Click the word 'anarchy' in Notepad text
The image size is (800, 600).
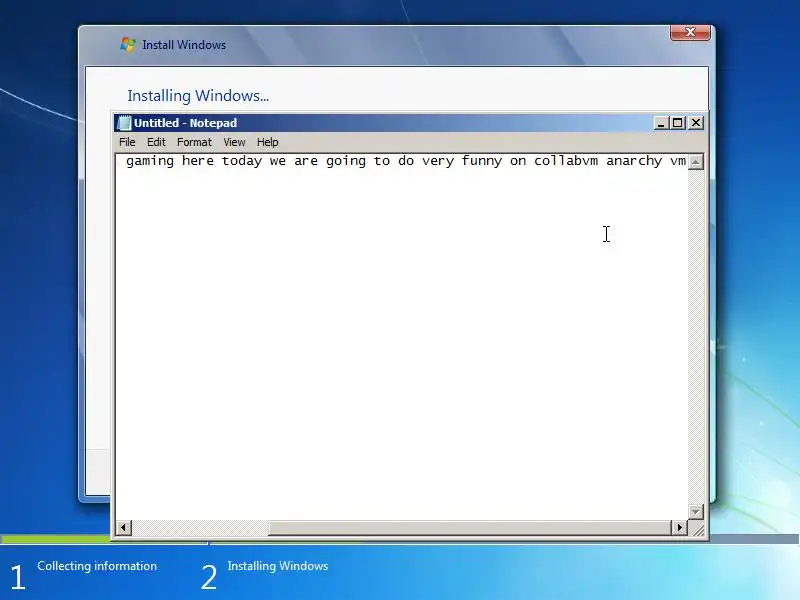634,161
